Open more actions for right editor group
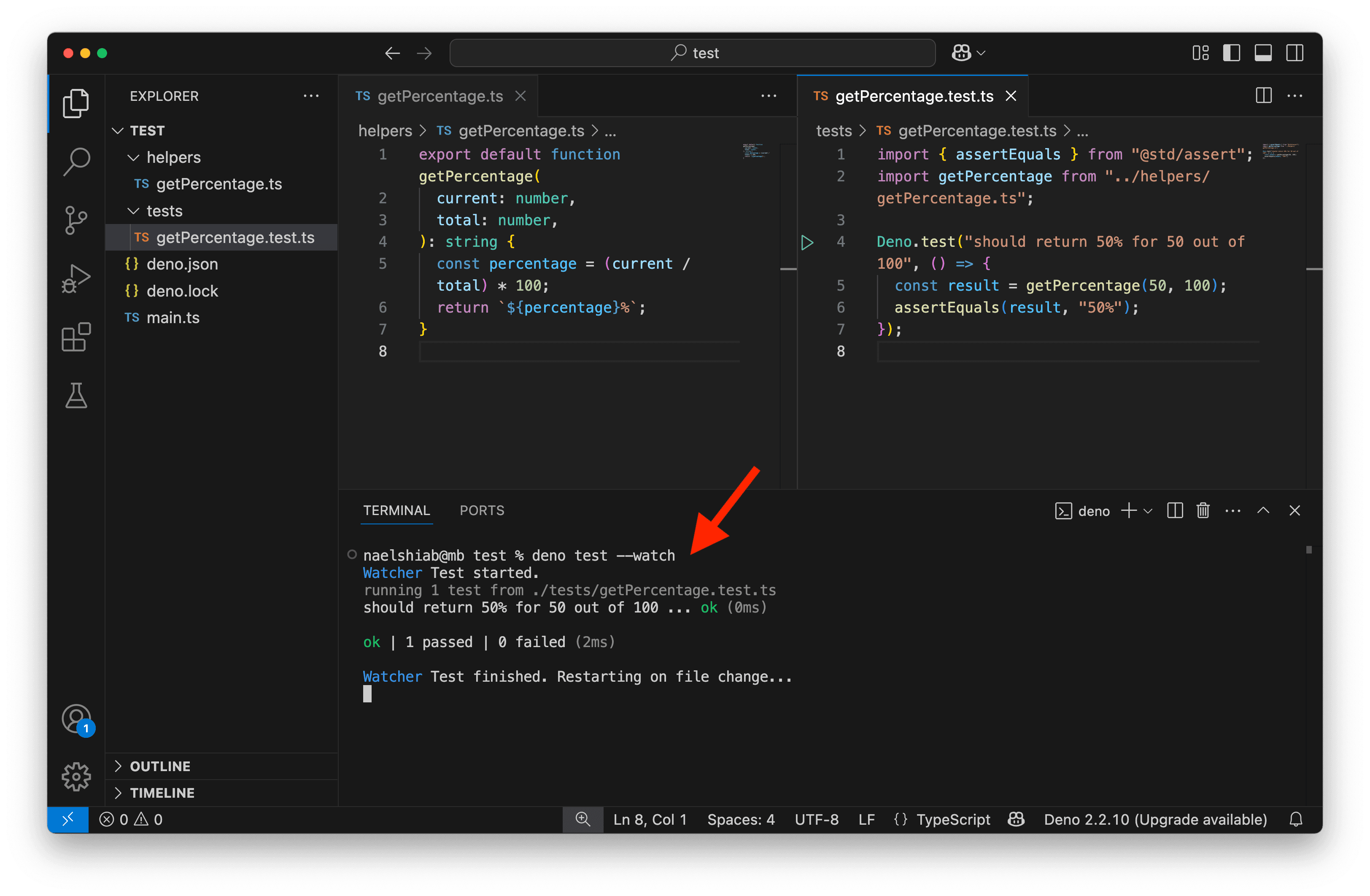This screenshot has height=896, width=1370. (x=1294, y=96)
